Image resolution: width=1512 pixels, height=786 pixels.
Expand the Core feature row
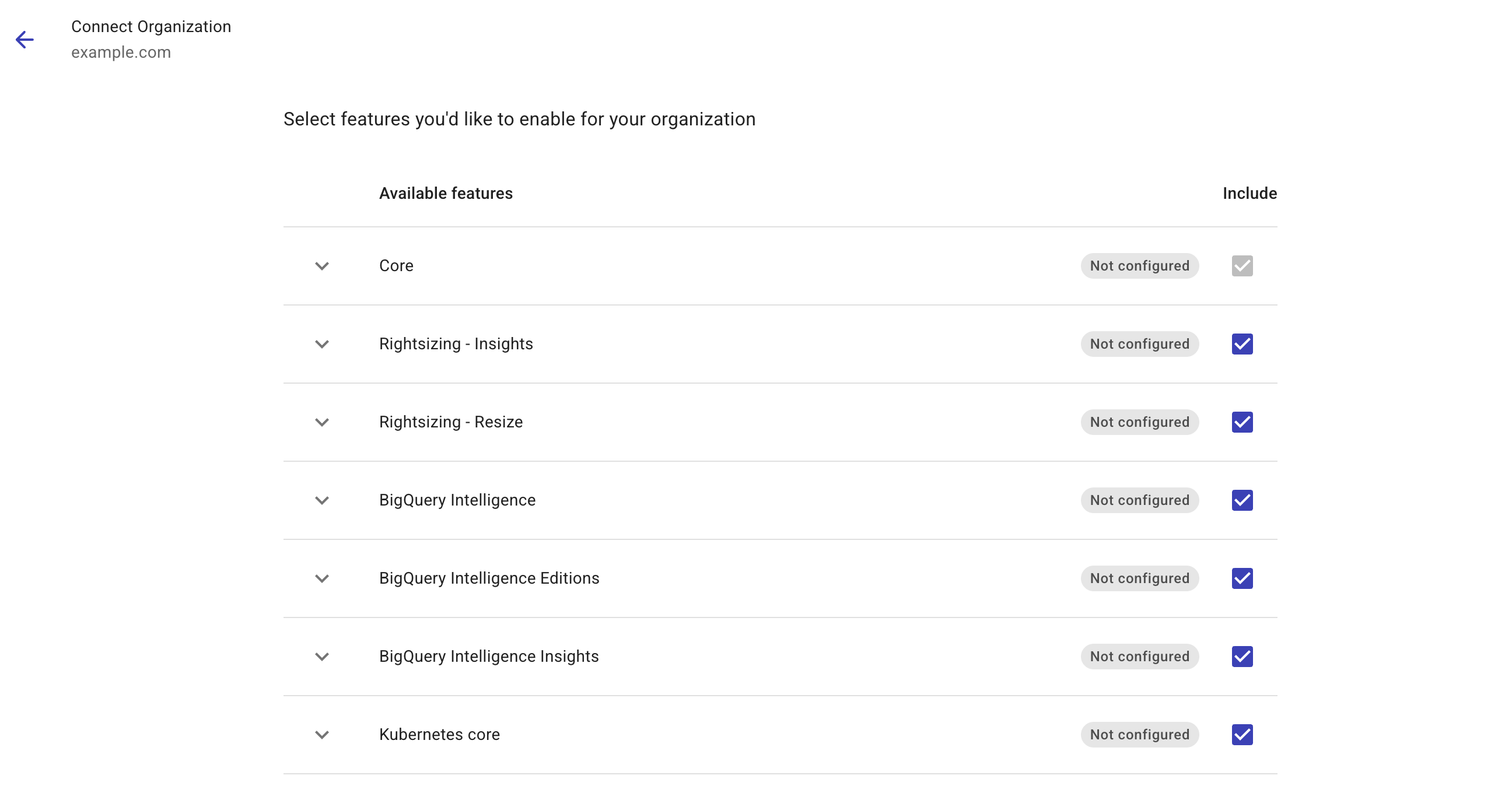pos(321,266)
